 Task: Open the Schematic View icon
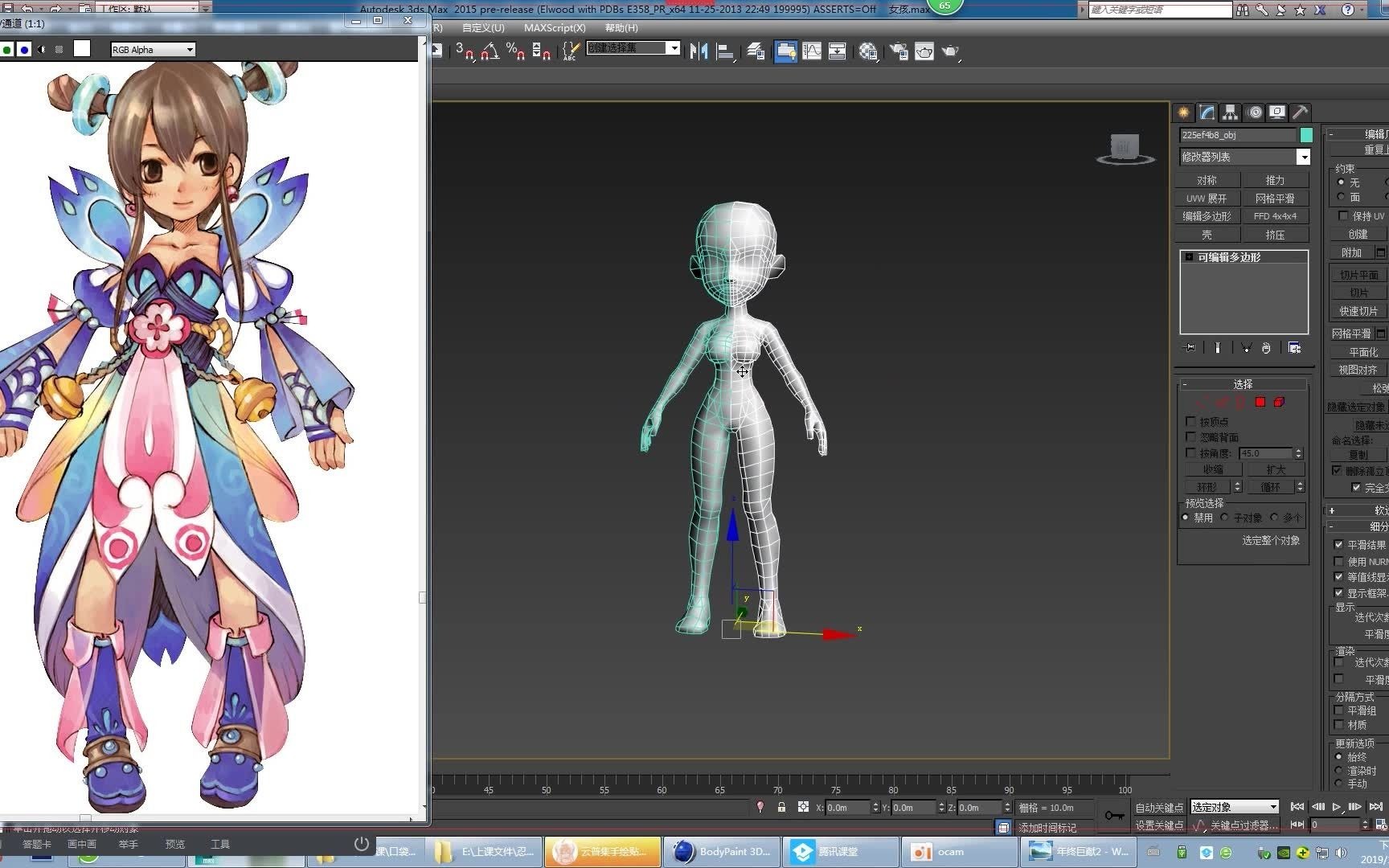coord(837,51)
